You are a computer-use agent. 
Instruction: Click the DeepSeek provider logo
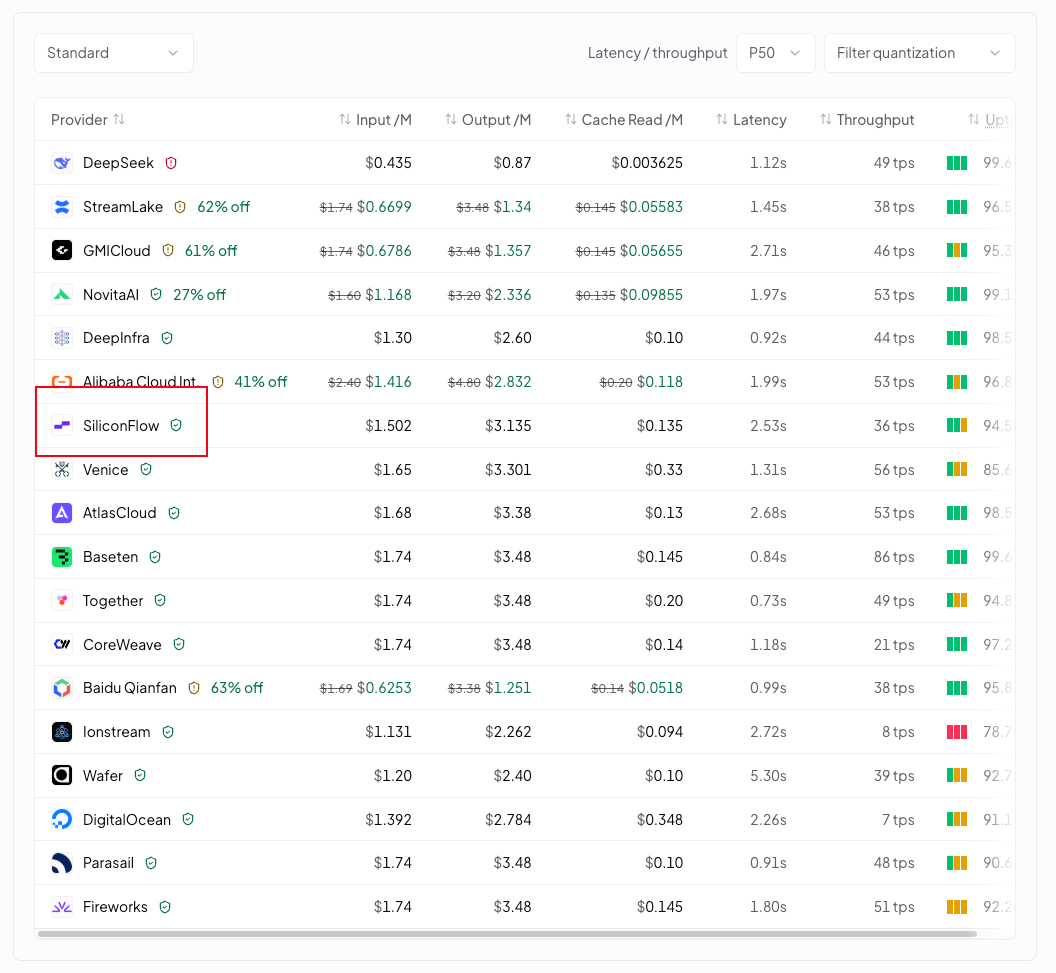(62, 163)
